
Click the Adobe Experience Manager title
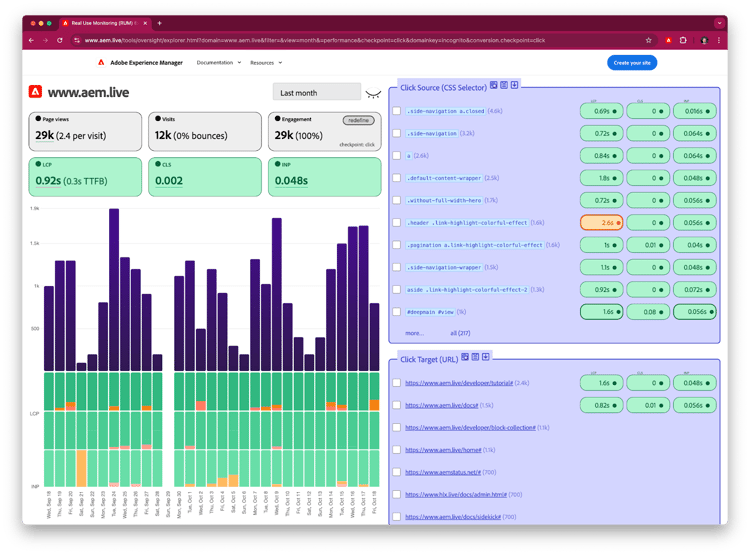[x=146, y=63]
